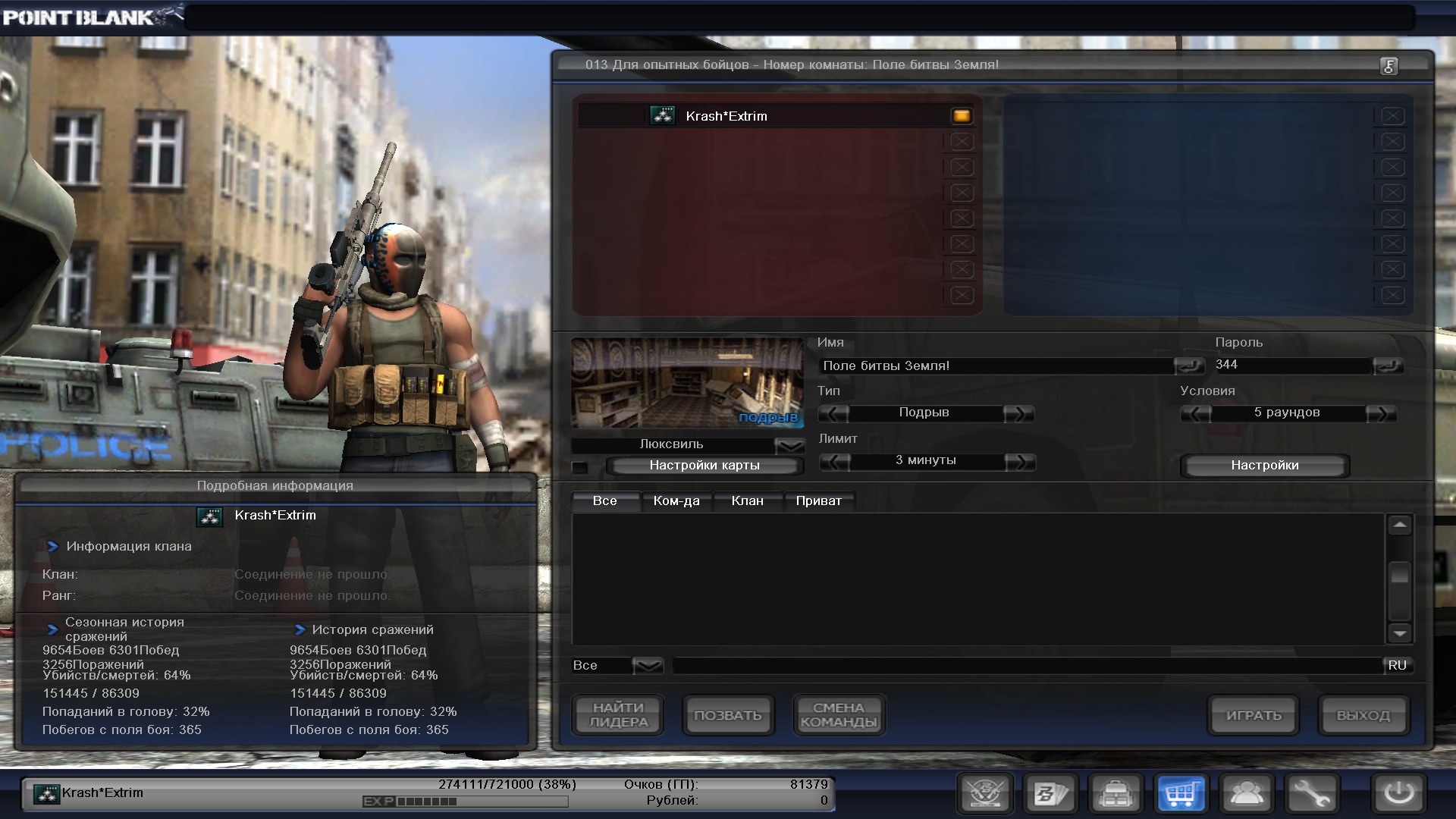Open the shopping cart store
Viewport: 1456px width, 819px height.
(1181, 794)
